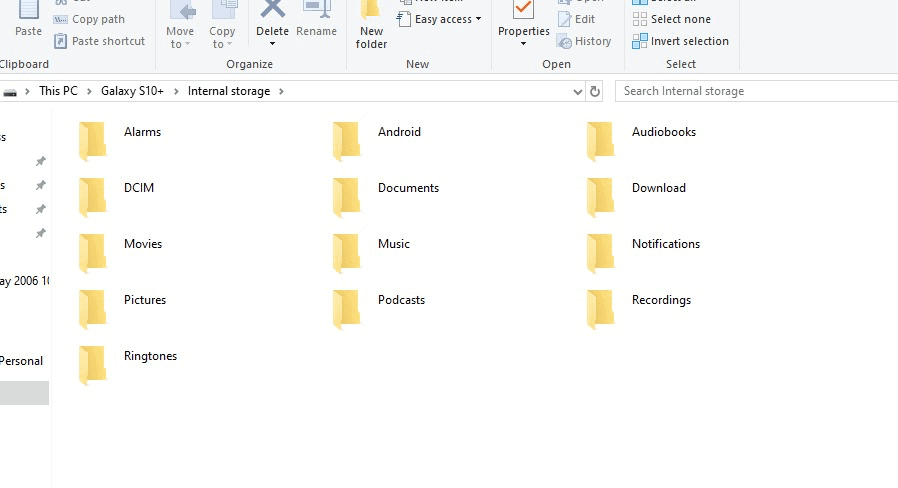Expand the Properties dropdown arrow
This screenshot has height=488, width=898.
pyautogui.click(x=523, y=44)
